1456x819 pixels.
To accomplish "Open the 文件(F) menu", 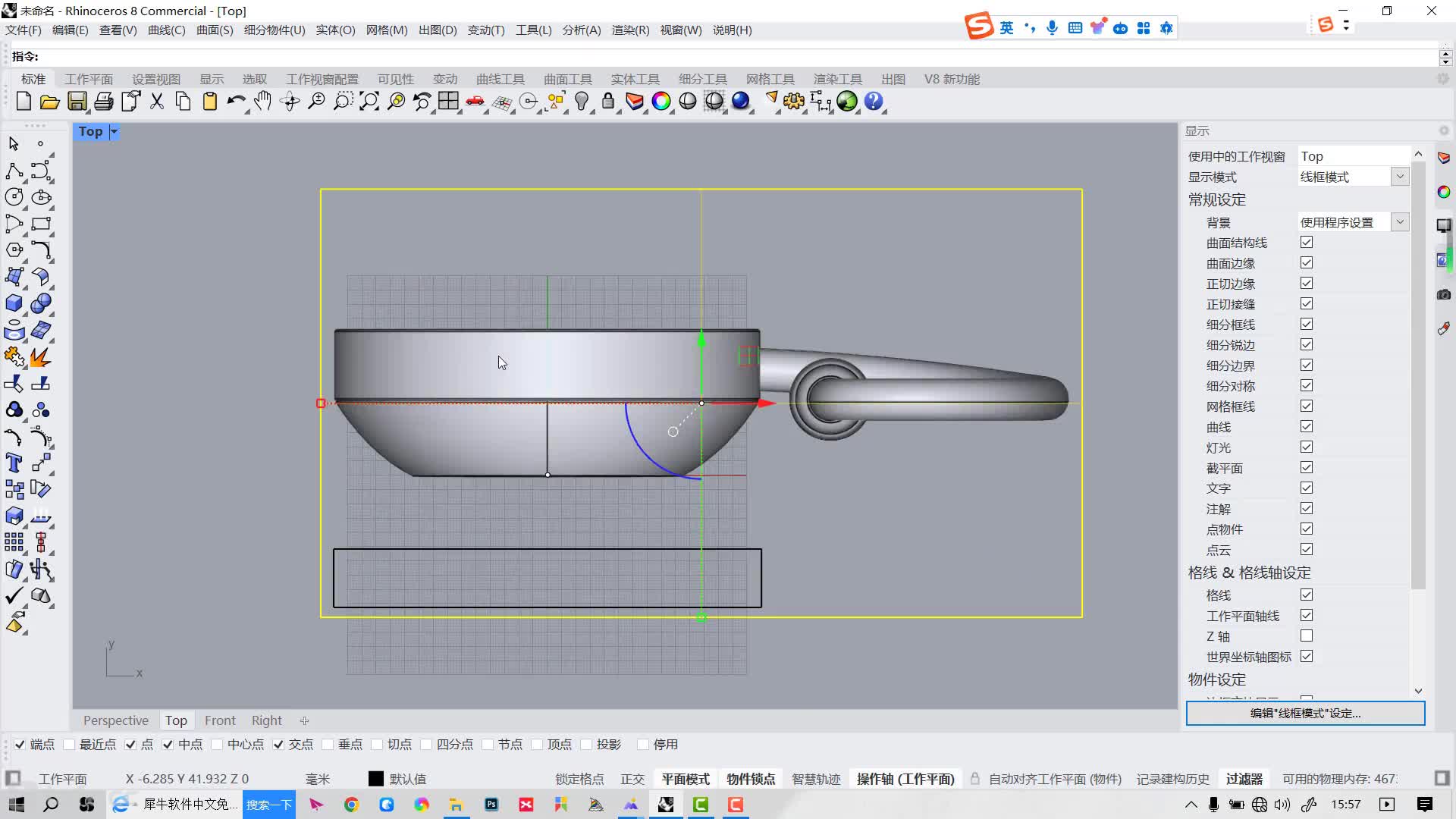I will 24,30.
